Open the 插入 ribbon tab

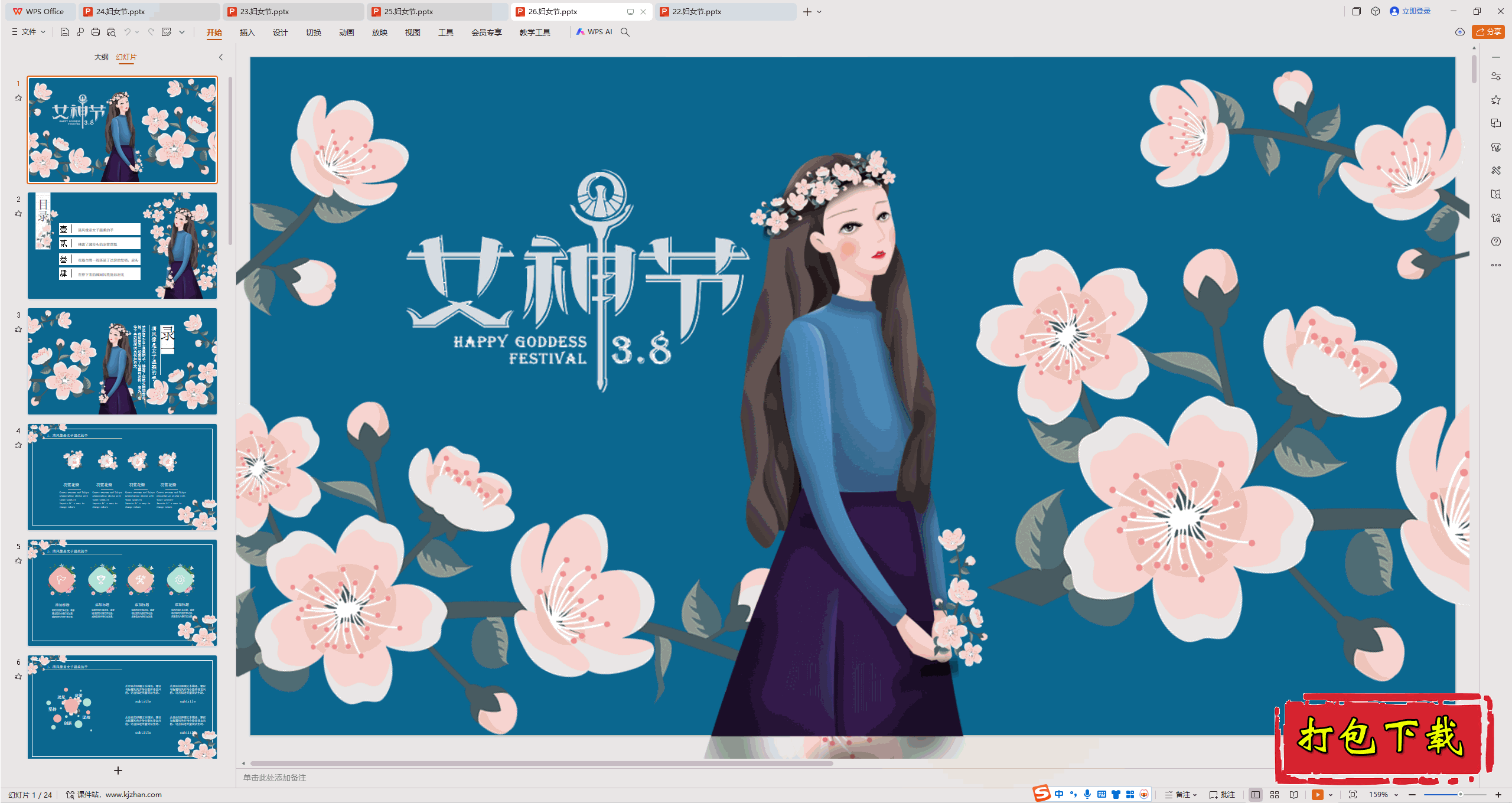point(247,32)
